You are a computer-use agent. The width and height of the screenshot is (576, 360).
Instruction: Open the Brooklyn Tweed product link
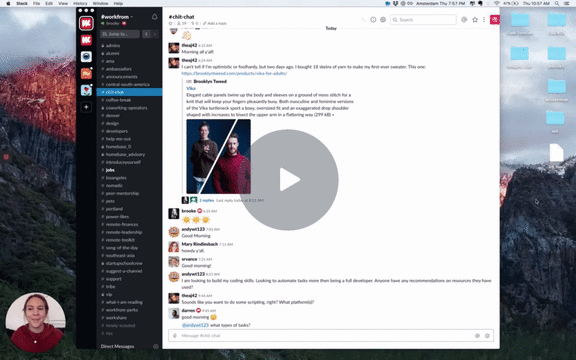(234, 73)
